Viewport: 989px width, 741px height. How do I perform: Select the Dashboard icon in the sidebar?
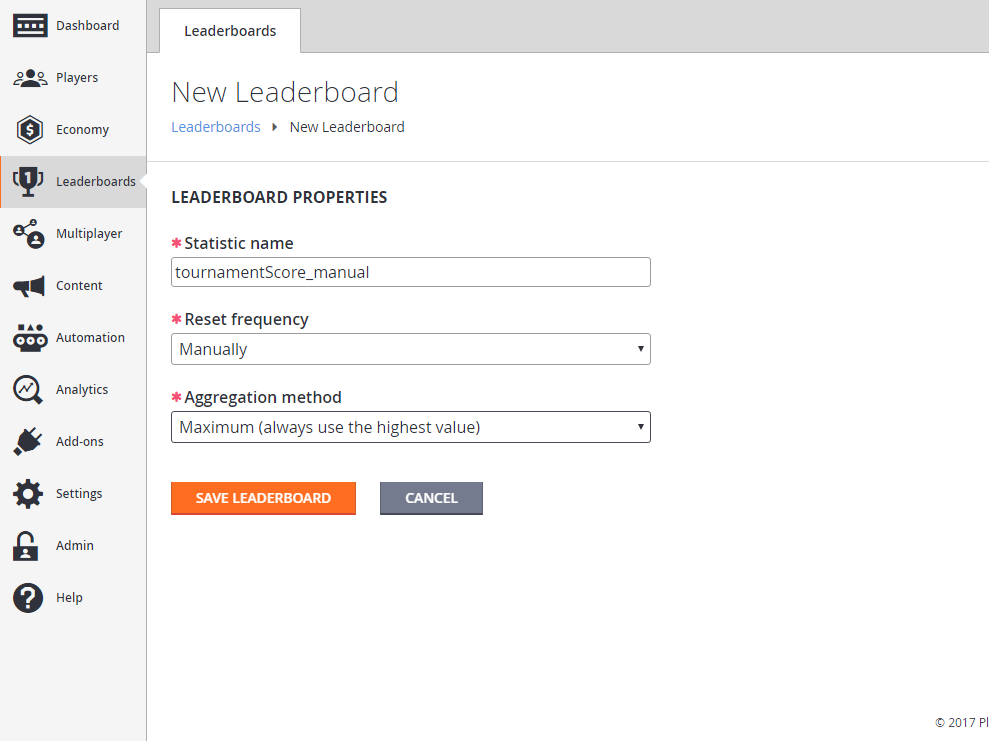(29, 25)
